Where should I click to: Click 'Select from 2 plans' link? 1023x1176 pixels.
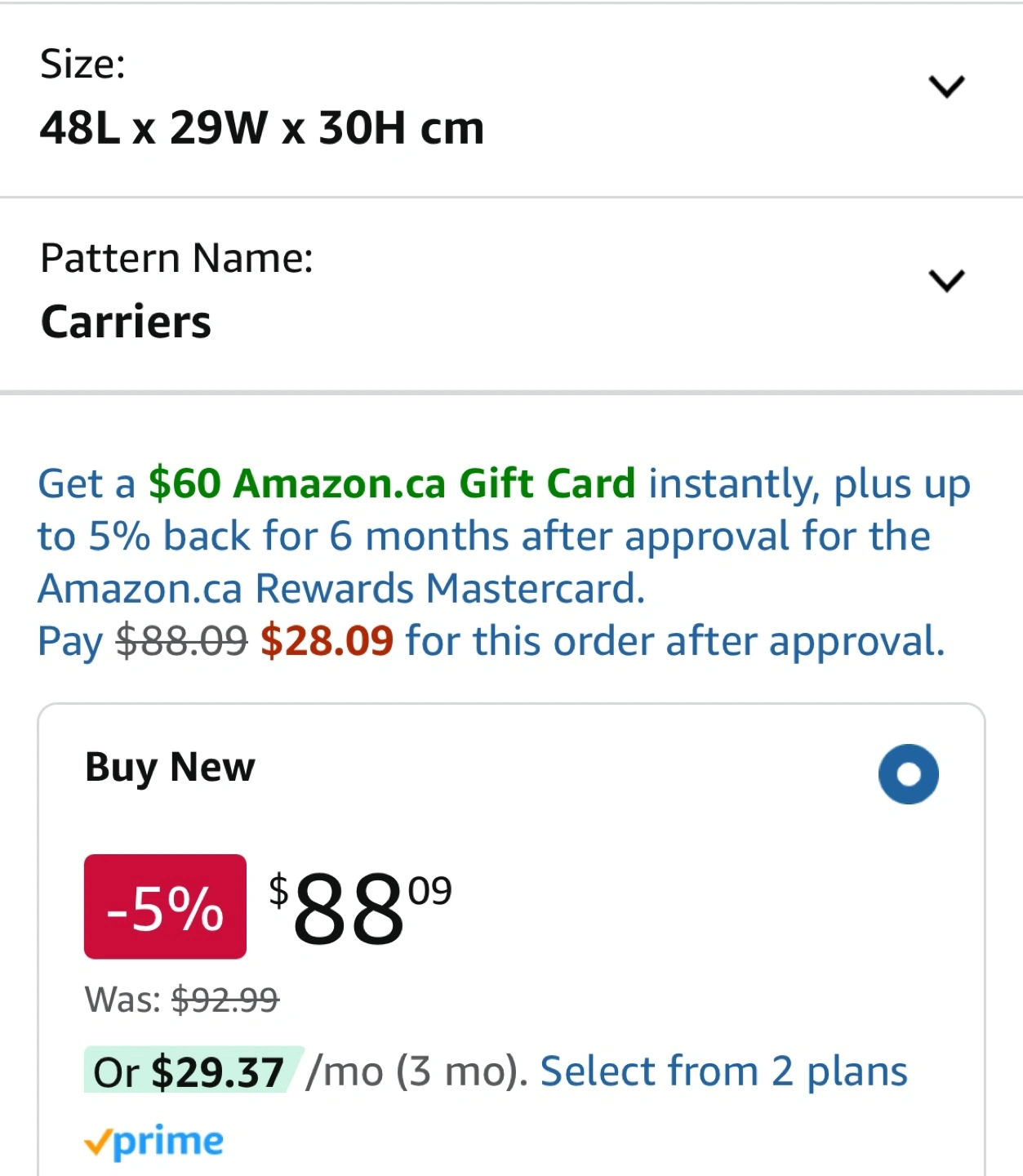pos(723,1071)
